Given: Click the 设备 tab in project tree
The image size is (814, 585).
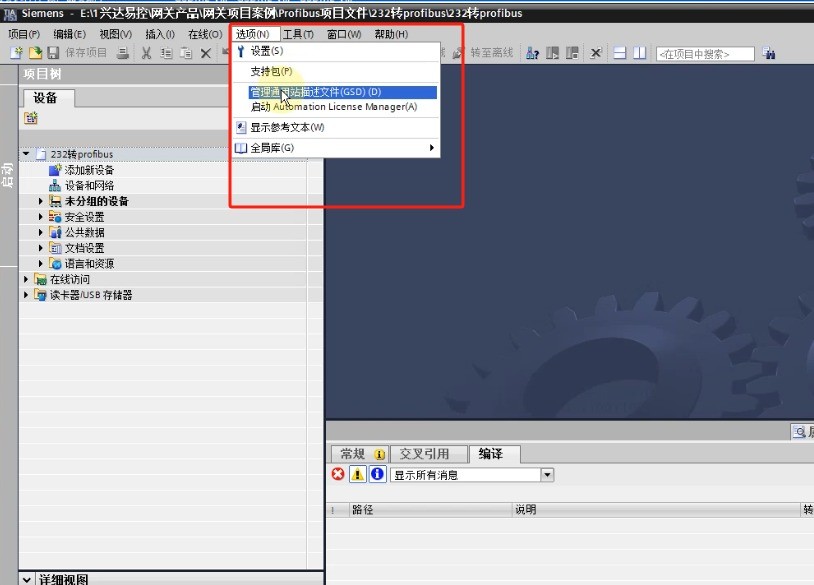Looking at the screenshot, I should pos(48,98).
